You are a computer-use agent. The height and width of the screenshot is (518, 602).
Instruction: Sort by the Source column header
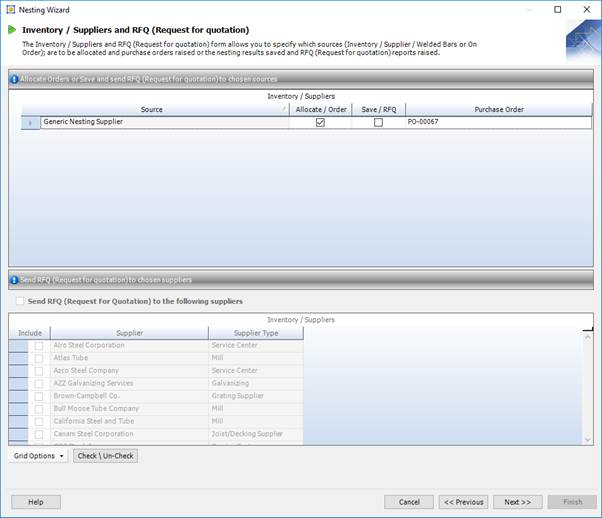pos(152,109)
